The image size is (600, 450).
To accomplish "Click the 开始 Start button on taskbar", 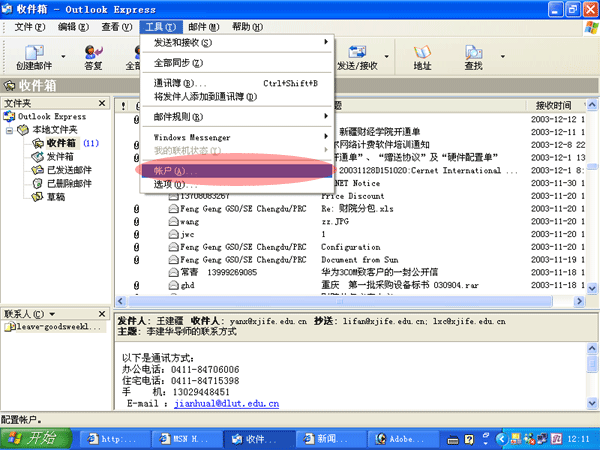I will (35, 438).
